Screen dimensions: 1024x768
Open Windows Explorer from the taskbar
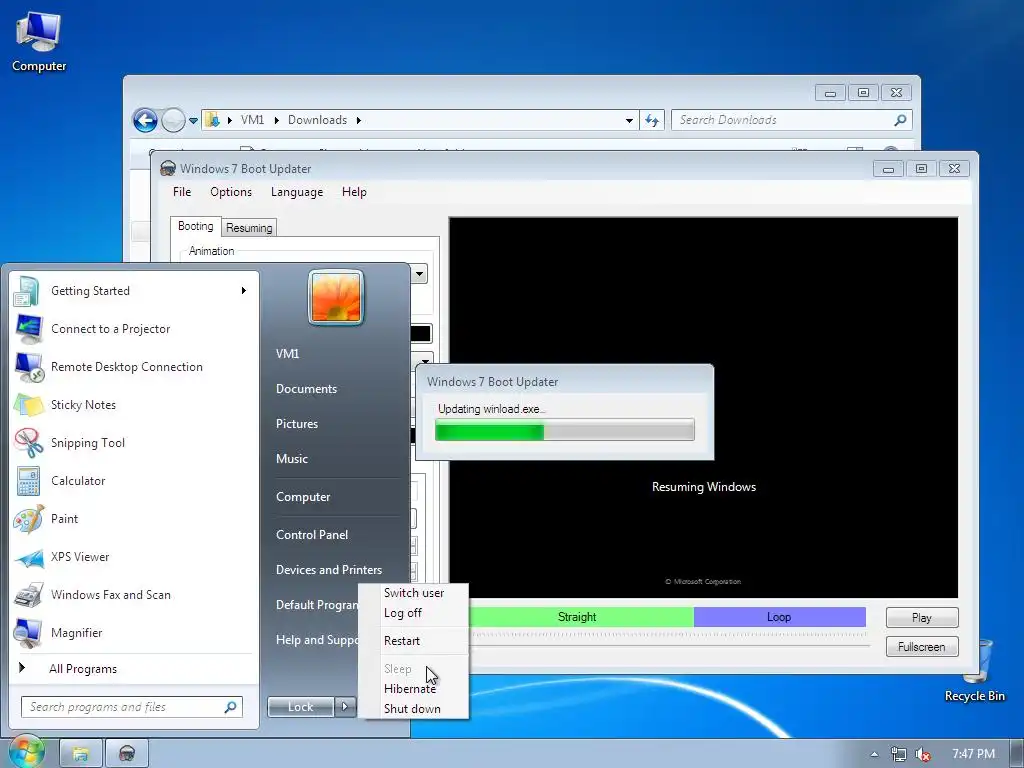(x=80, y=754)
